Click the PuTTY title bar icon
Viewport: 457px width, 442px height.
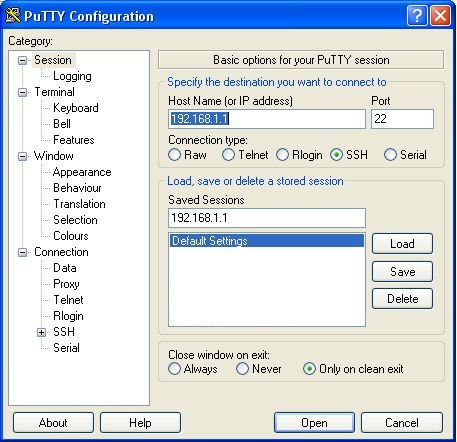click(13, 15)
